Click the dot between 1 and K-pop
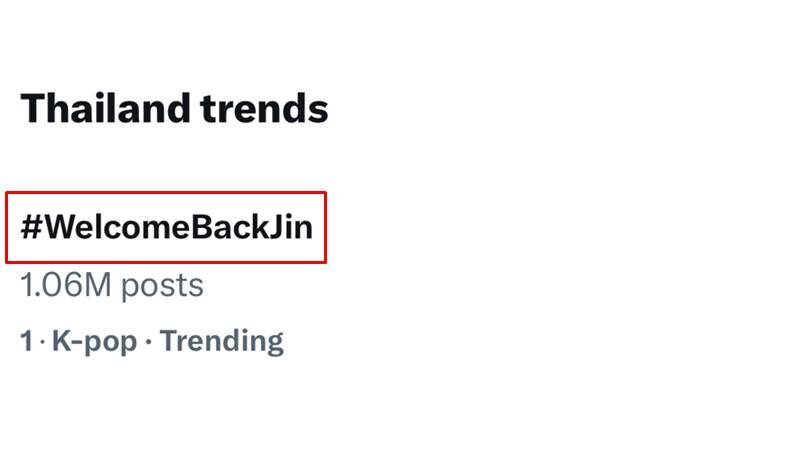Viewport: 800px width, 450px height. [41, 342]
